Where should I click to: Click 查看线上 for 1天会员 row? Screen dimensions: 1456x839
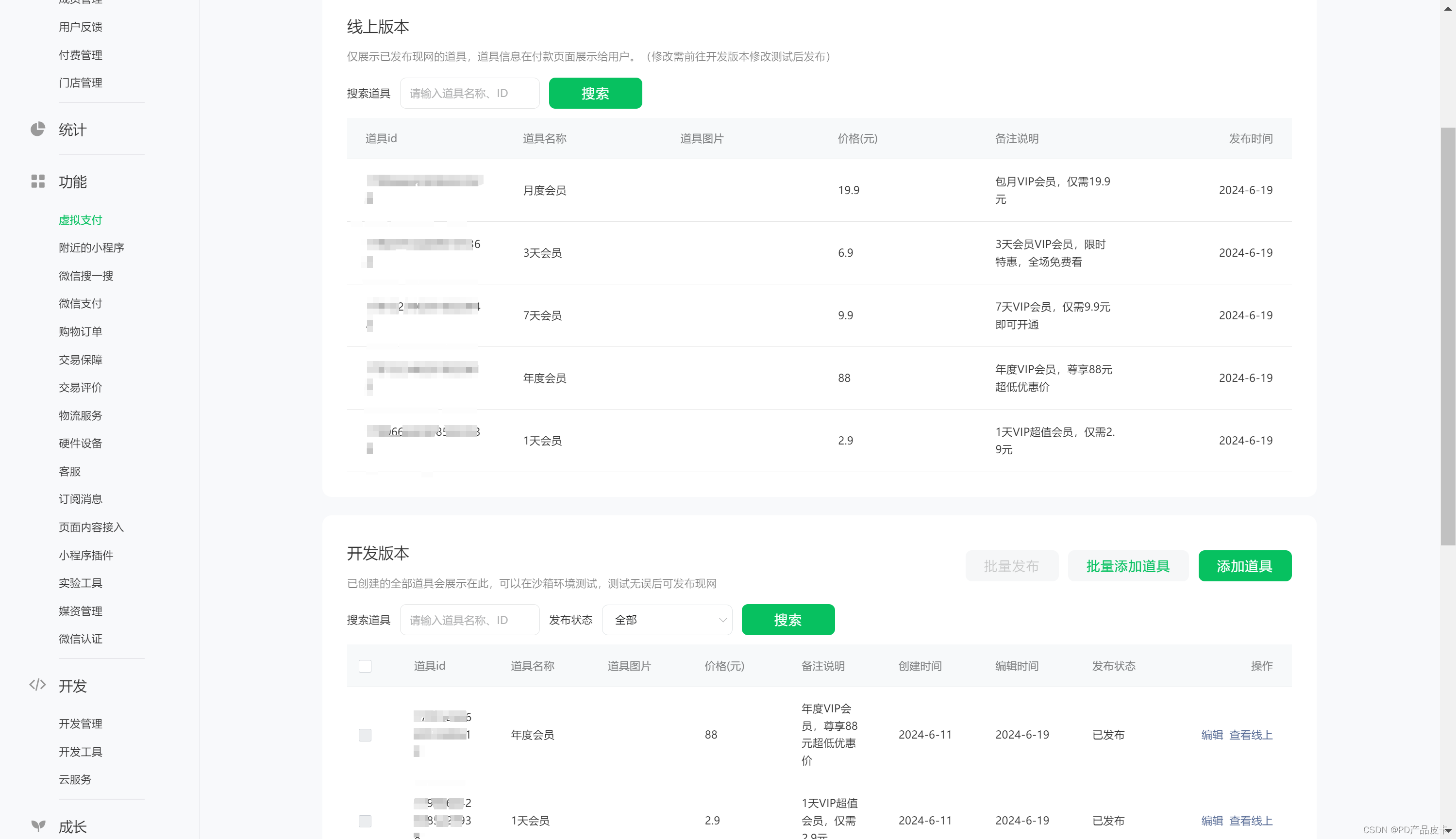(x=1251, y=821)
